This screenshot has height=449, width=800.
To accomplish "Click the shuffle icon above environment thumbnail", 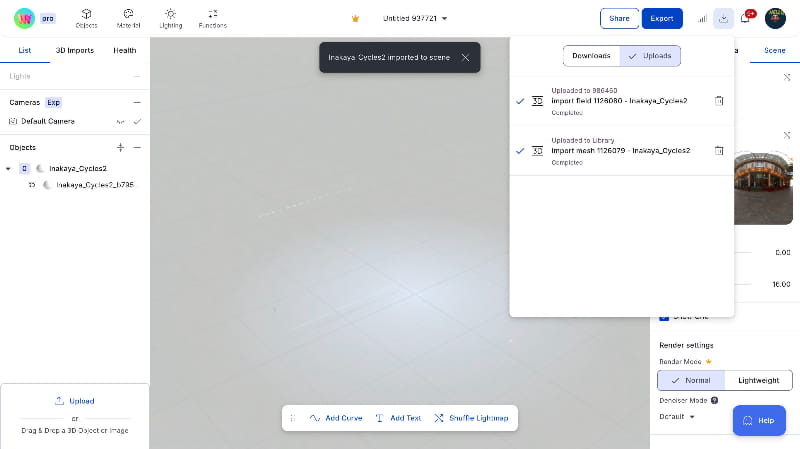I will pos(787,136).
